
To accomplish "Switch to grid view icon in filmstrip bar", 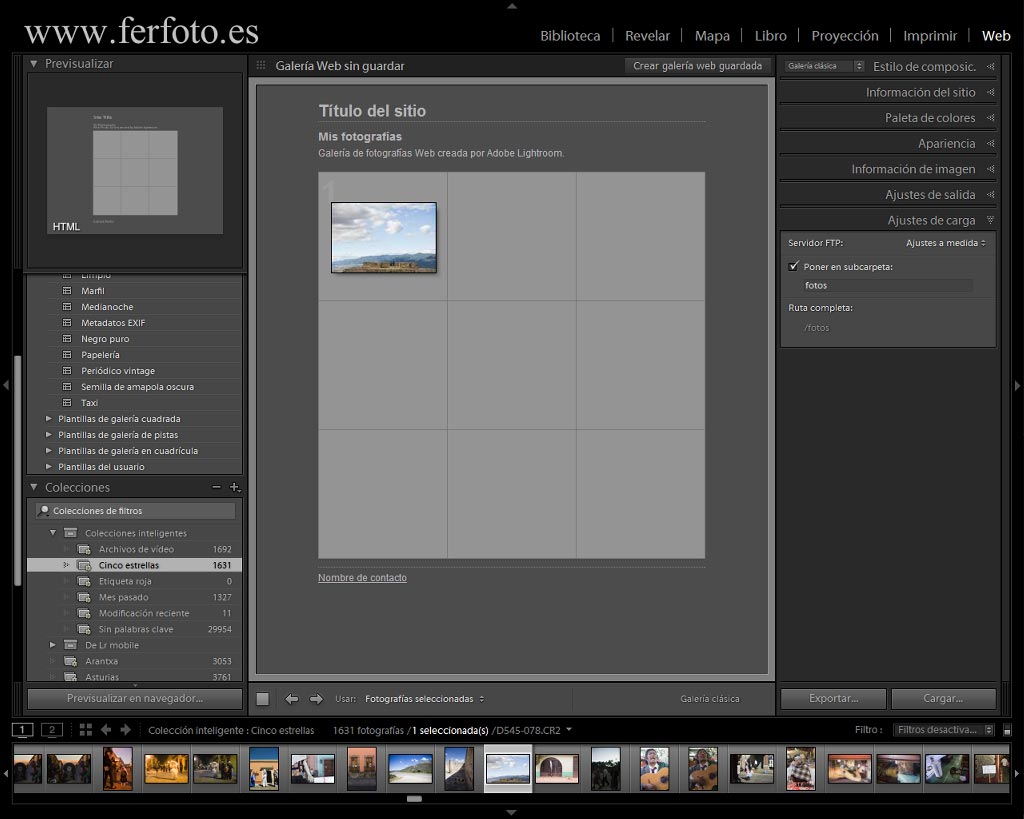I will click(86, 730).
